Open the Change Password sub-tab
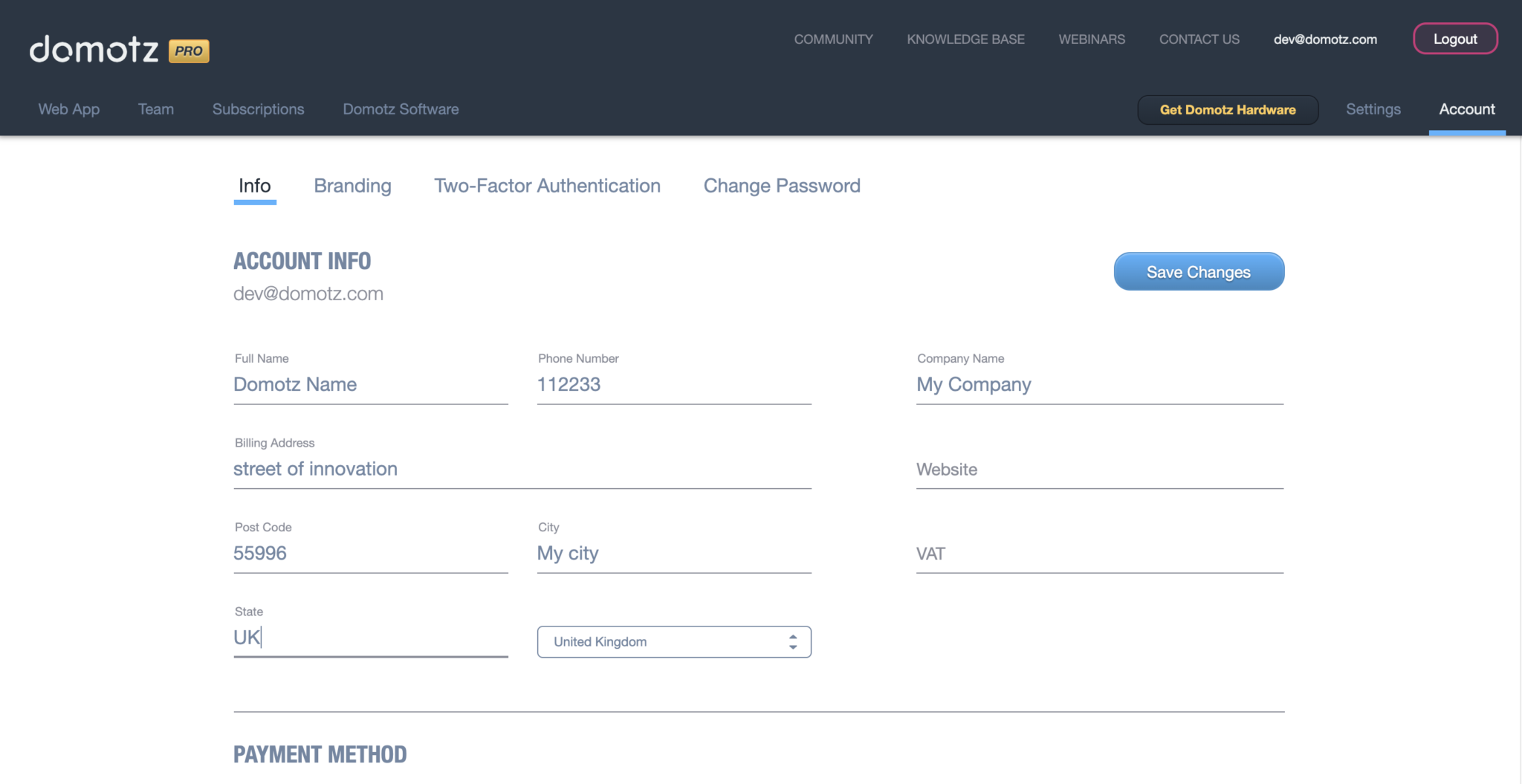Viewport: 1522px width, 784px height. pos(782,186)
